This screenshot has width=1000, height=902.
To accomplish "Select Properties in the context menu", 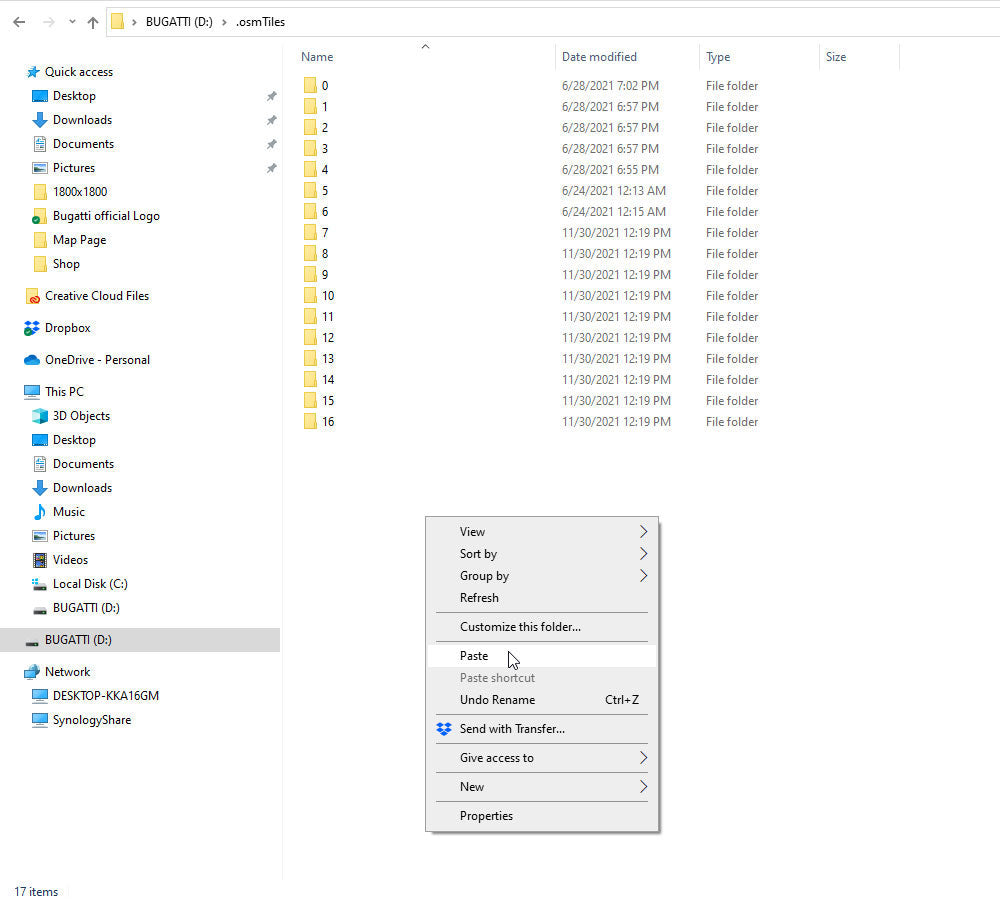I will [486, 816].
